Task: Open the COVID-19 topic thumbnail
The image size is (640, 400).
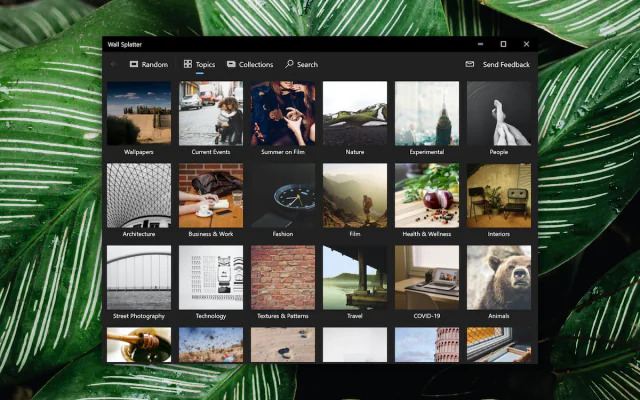Action: coord(427,278)
